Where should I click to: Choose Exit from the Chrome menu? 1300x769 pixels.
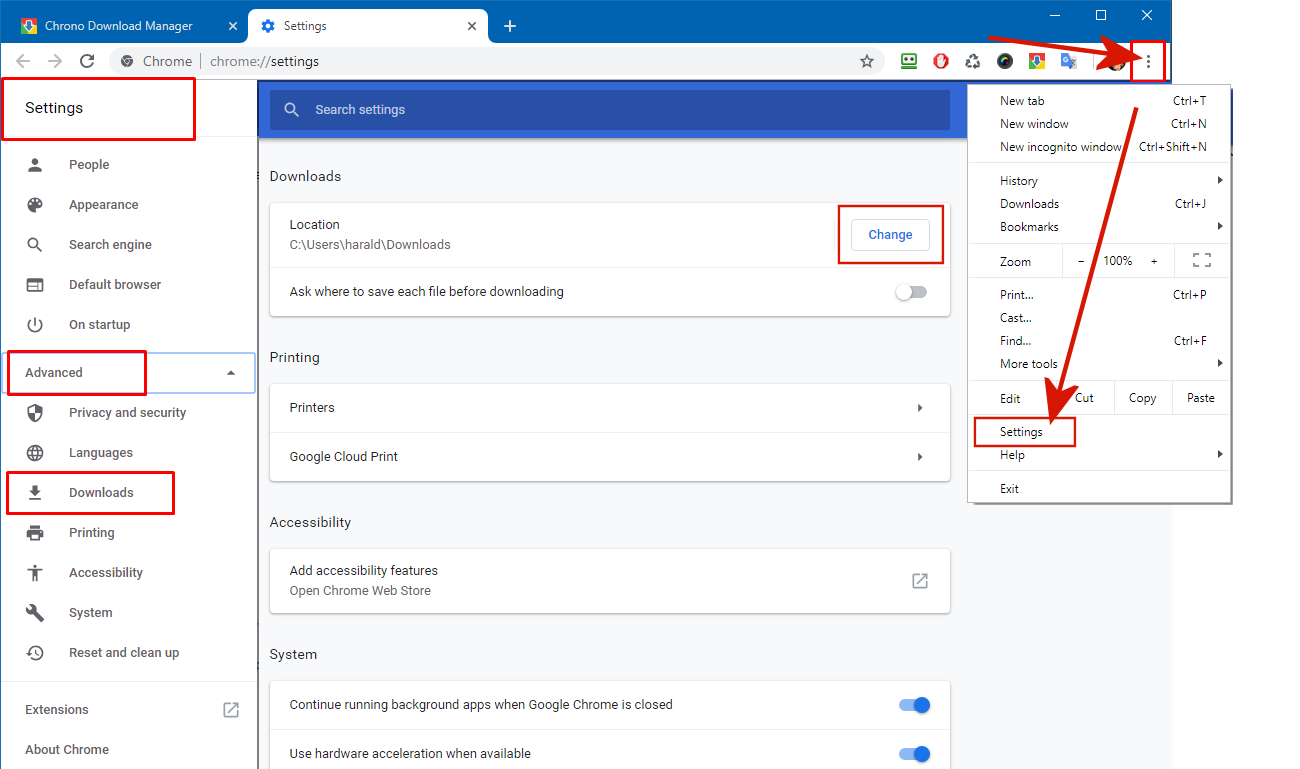tap(1099, 489)
